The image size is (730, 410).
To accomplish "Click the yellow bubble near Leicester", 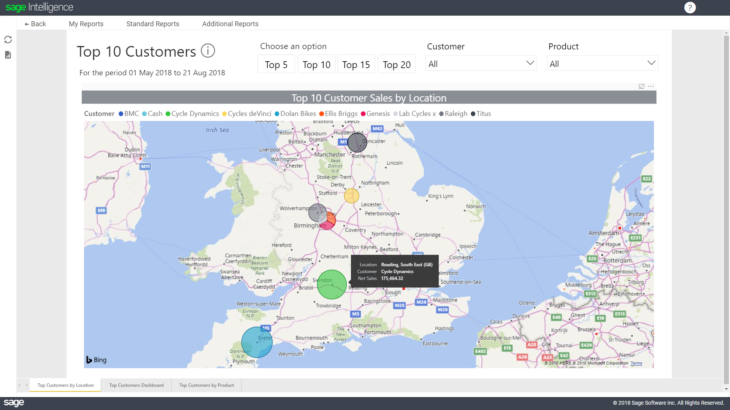I will pyautogui.click(x=351, y=196).
